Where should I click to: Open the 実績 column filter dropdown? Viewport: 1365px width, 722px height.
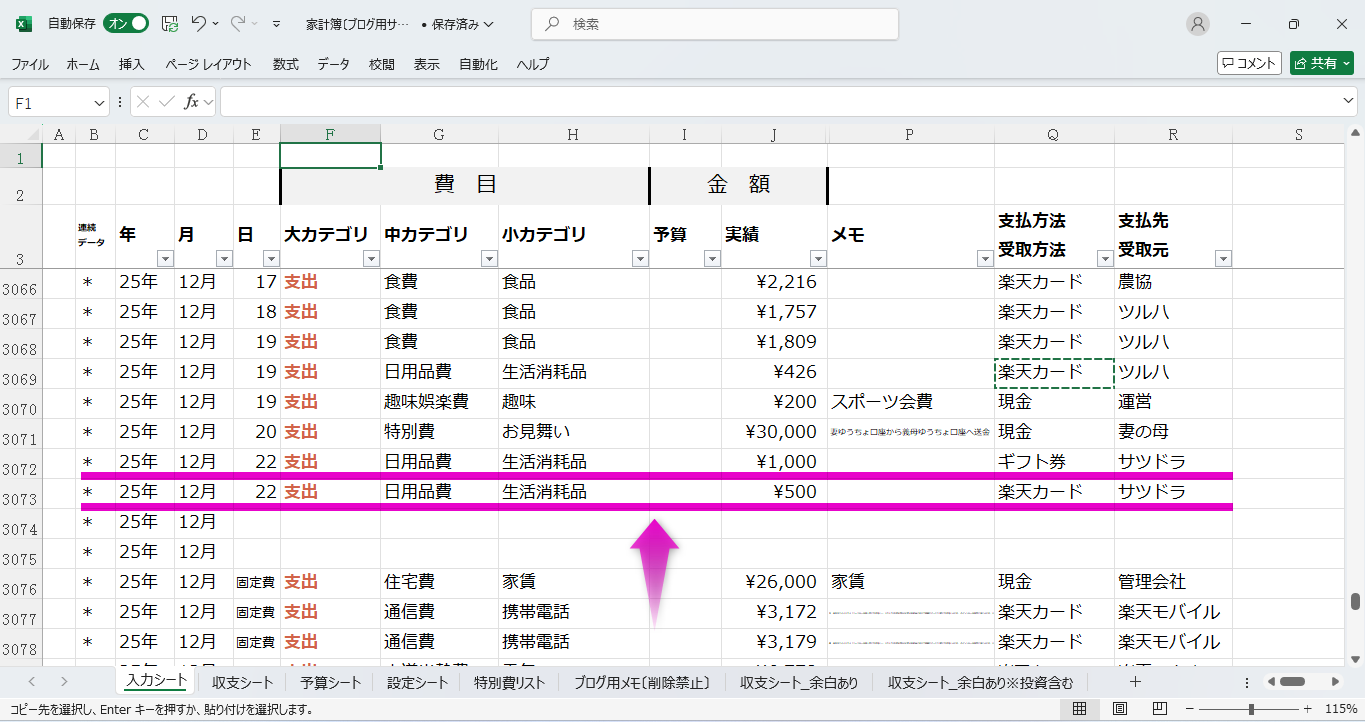(x=817, y=259)
